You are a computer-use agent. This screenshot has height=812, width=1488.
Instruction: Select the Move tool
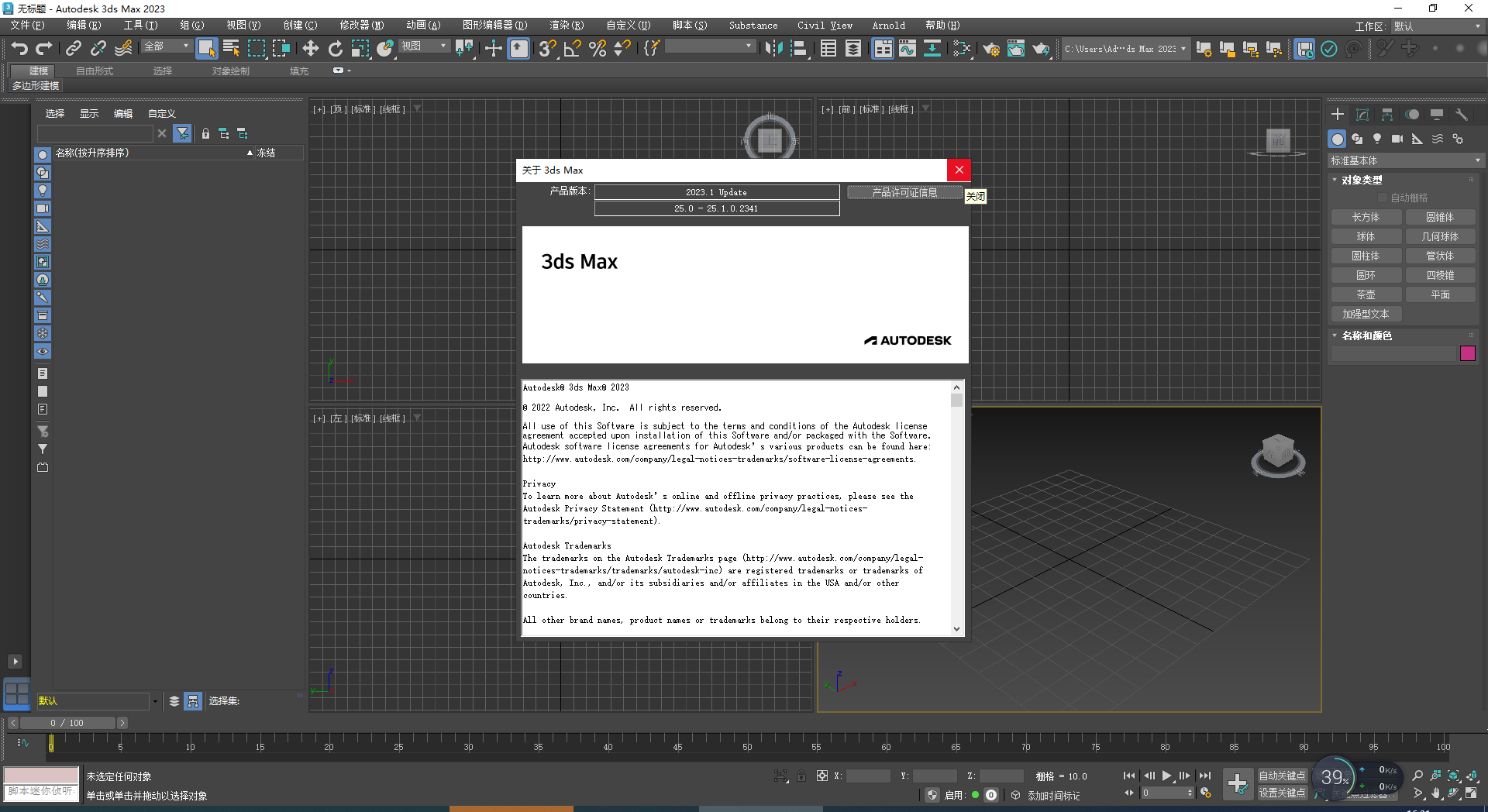point(310,48)
